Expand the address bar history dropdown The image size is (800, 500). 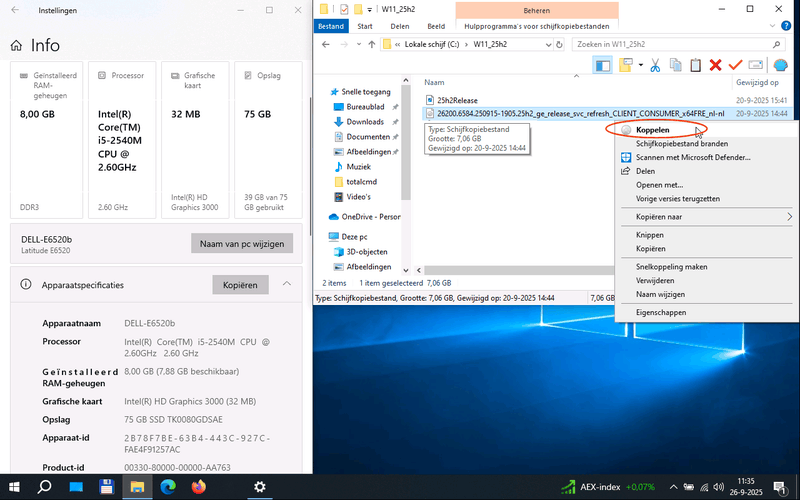(x=548, y=44)
